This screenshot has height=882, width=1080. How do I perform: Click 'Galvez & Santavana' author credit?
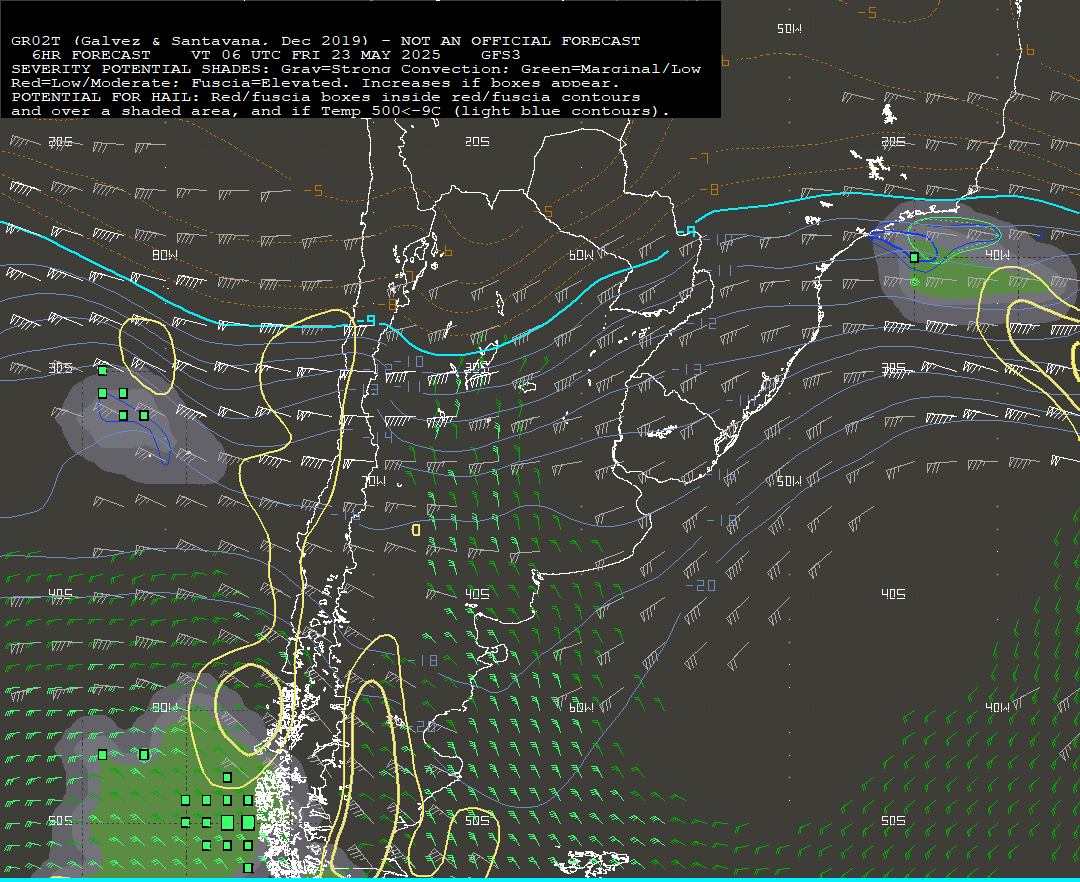(x=171, y=41)
